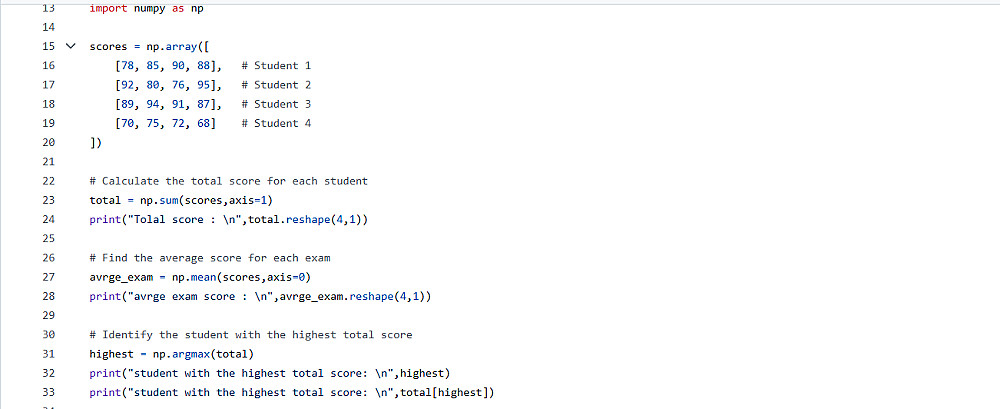Viewport: 1000px width, 409px height.
Task: Click on the 'import' keyword
Action: (x=108, y=9)
